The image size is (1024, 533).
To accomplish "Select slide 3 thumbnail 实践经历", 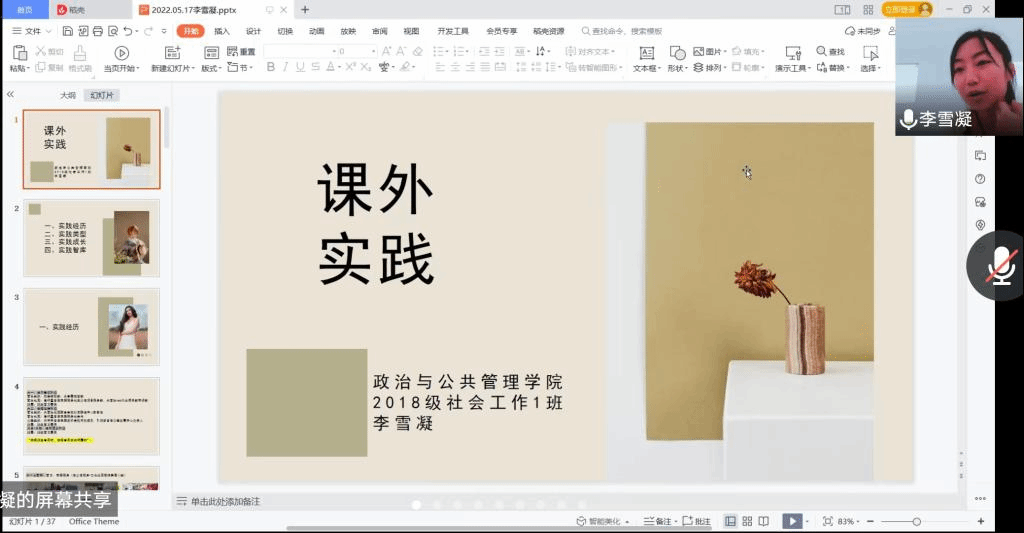I will tap(91, 326).
